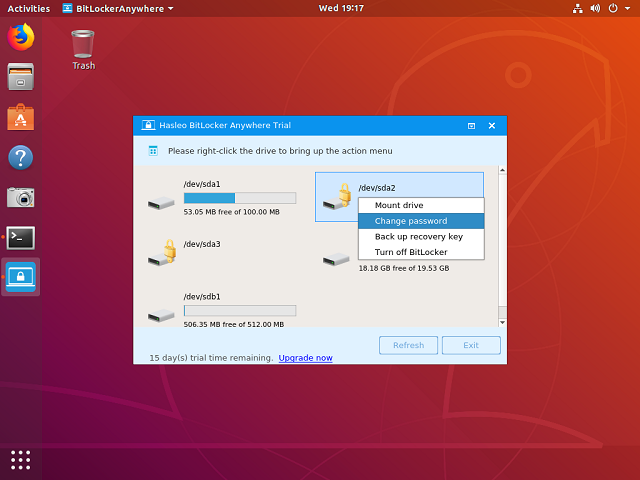Select the locked /dev/sda2 drive icon
The height and width of the screenshot is (480, 640).
tap(337, 197)
